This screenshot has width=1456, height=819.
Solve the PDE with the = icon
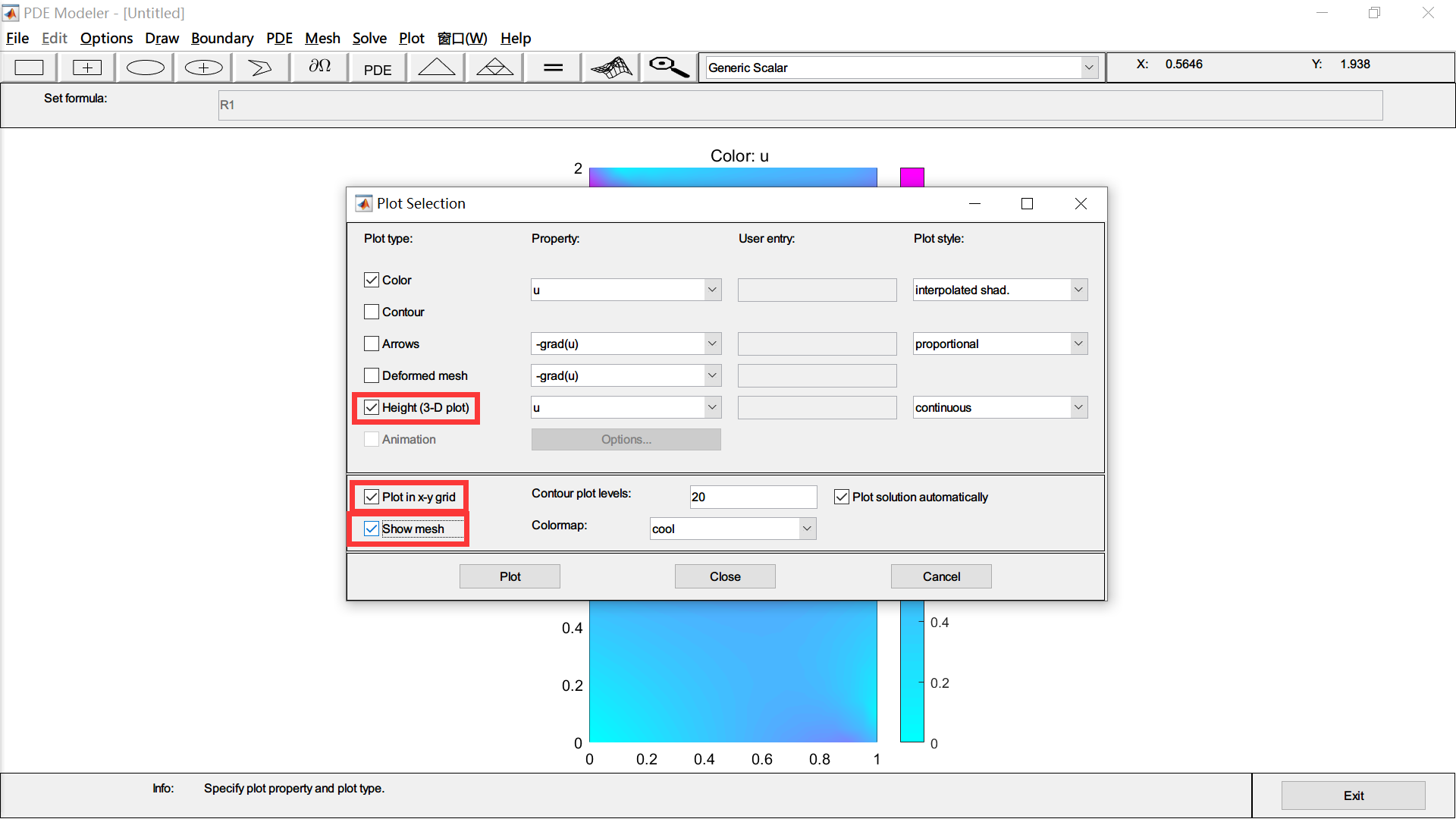coord(552,67)
